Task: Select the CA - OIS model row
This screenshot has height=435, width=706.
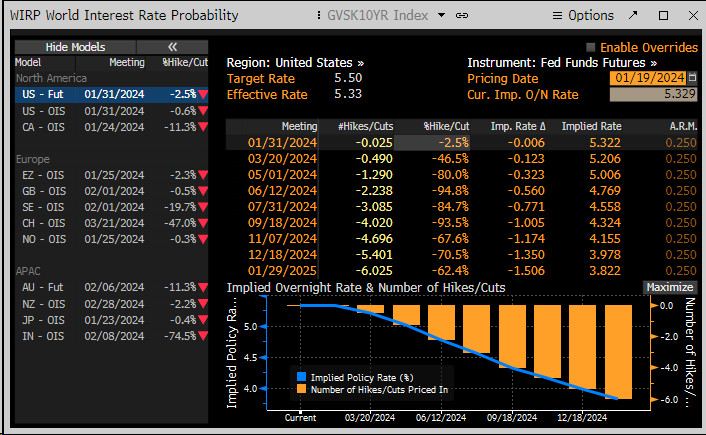Action: pos(112,127)
